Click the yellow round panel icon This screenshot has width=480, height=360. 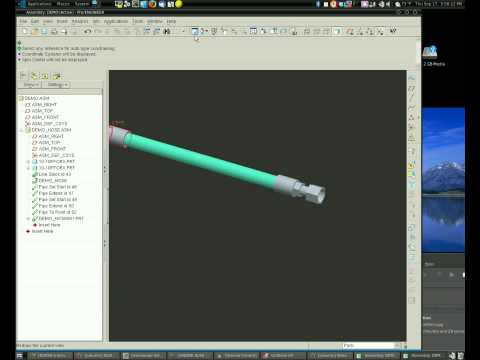click(x=179, y=4)
